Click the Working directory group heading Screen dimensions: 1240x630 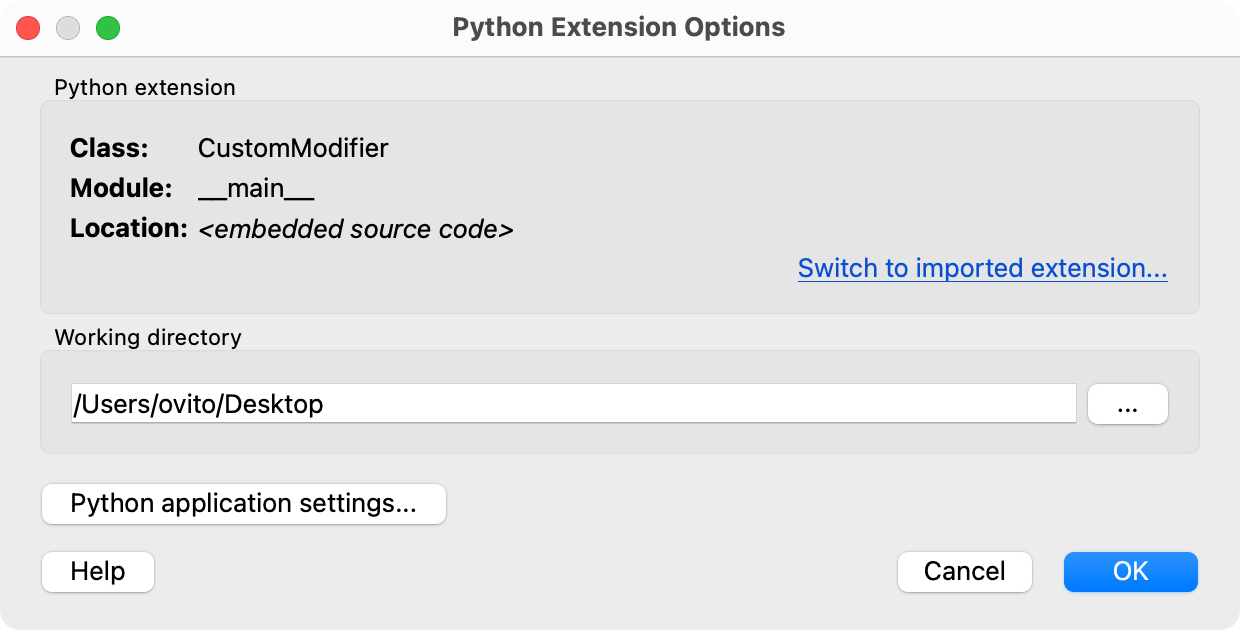click(148, 337)
